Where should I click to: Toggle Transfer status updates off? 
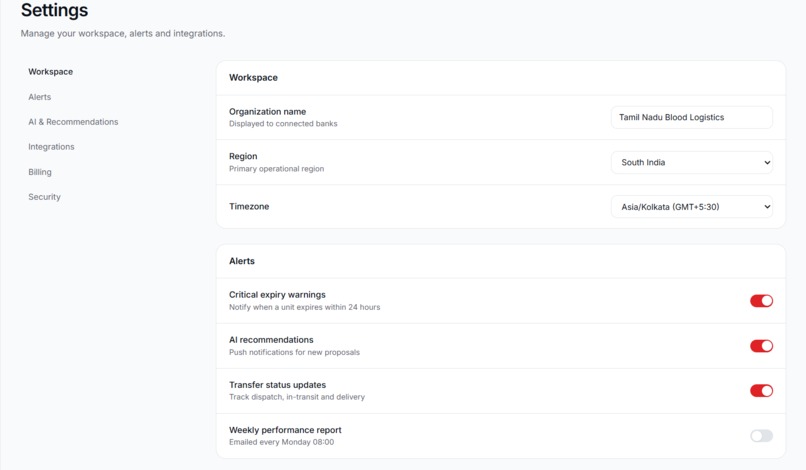point(761,391)
